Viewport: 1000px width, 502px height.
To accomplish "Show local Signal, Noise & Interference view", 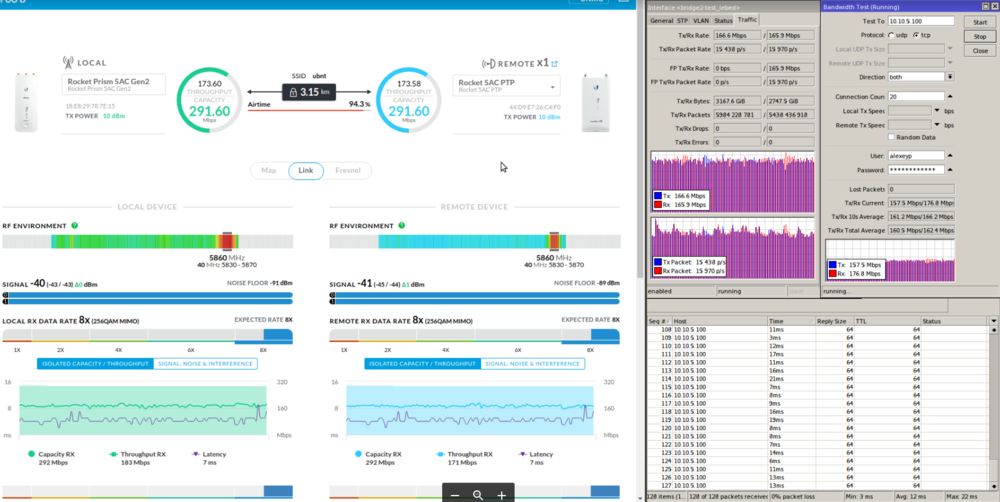I will (x=205, y=364).
